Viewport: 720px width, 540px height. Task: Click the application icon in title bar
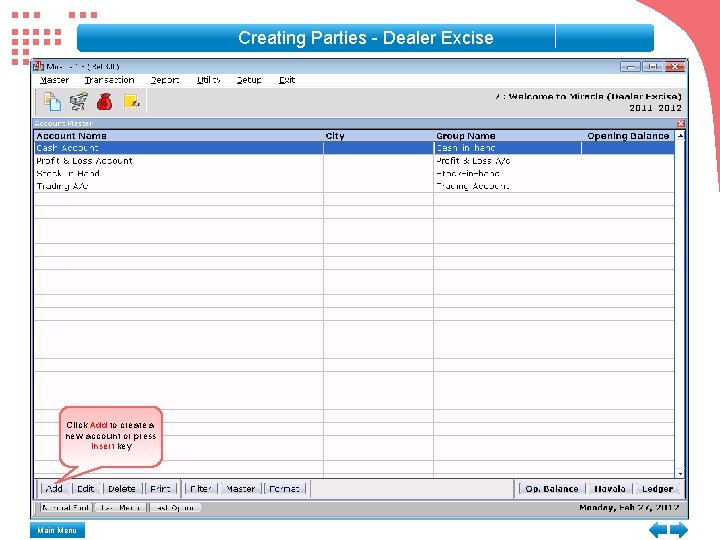pos(39,66)
